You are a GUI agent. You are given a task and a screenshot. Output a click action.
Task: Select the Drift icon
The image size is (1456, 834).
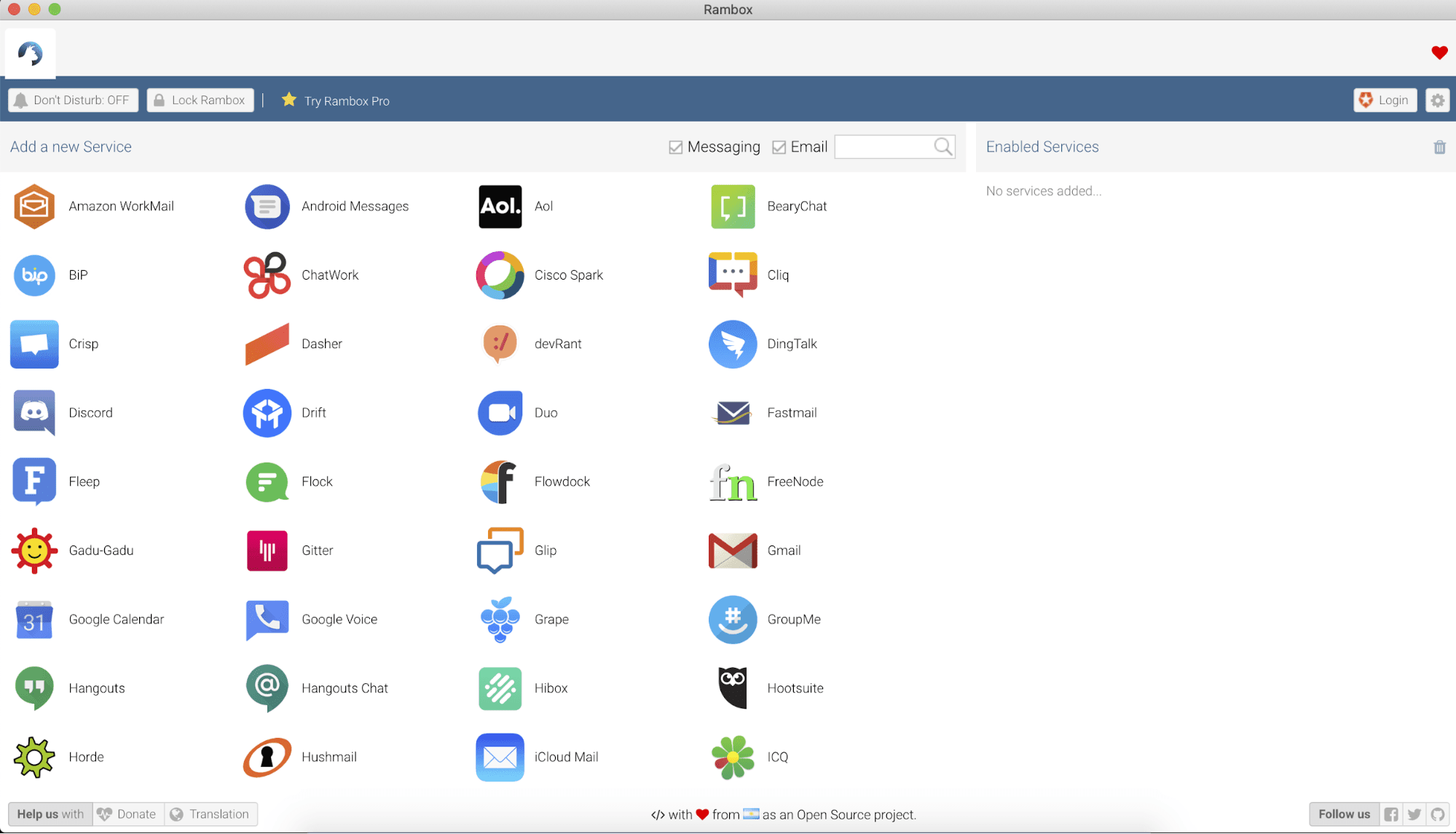(267, 413)
